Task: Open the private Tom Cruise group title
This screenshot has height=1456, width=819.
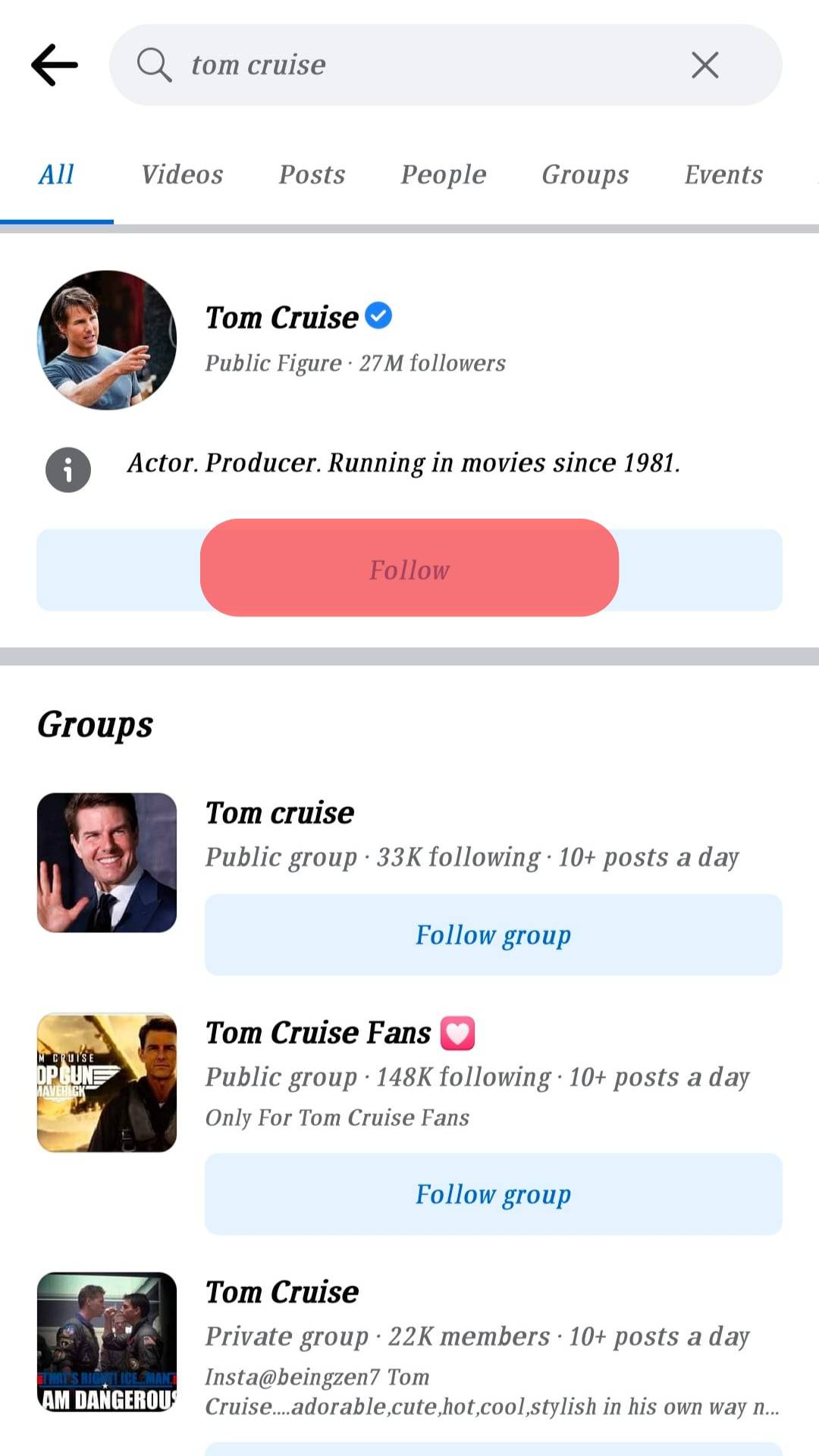Action: [x=282, y=1292]
